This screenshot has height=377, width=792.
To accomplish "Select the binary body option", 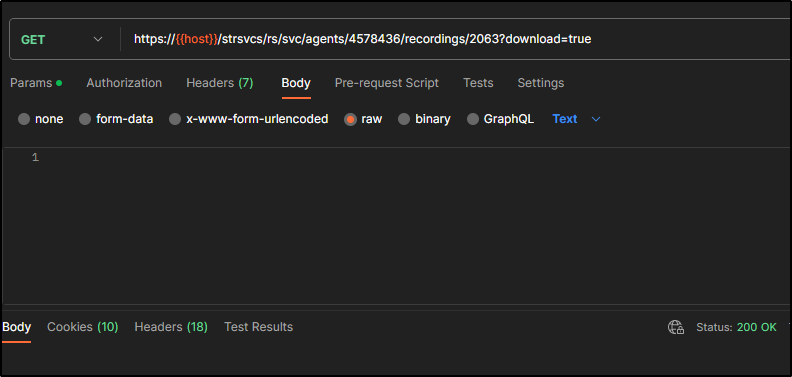I will [404, 119].
